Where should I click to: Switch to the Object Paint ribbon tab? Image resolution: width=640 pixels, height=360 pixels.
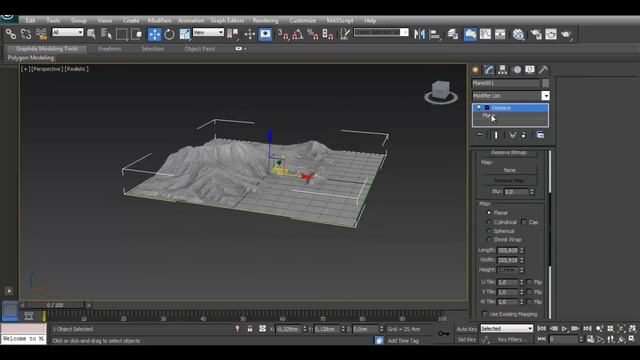[x=200, y=49]
